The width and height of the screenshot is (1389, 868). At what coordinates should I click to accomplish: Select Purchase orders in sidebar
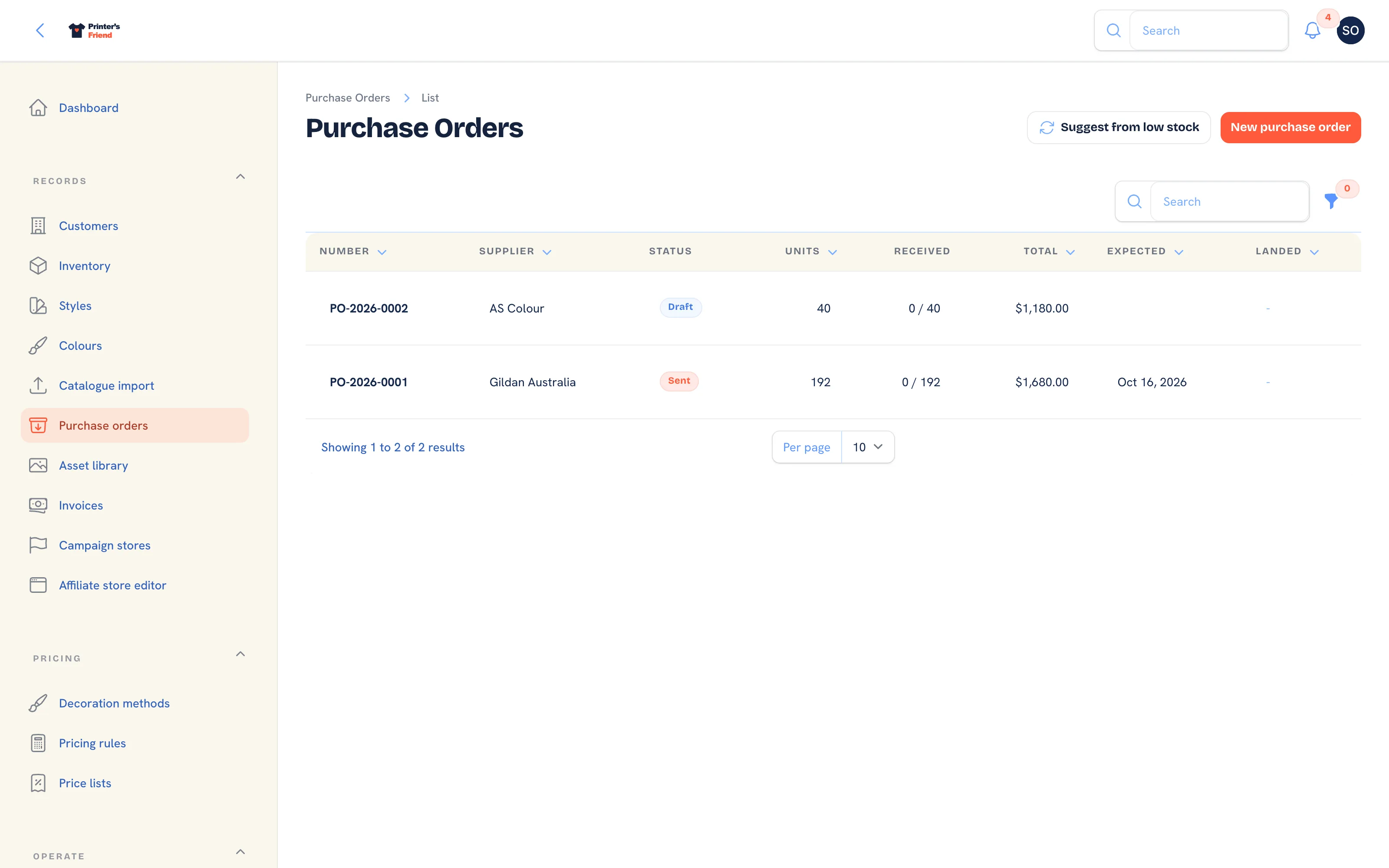pyautogui.click(x=135, y=425)
